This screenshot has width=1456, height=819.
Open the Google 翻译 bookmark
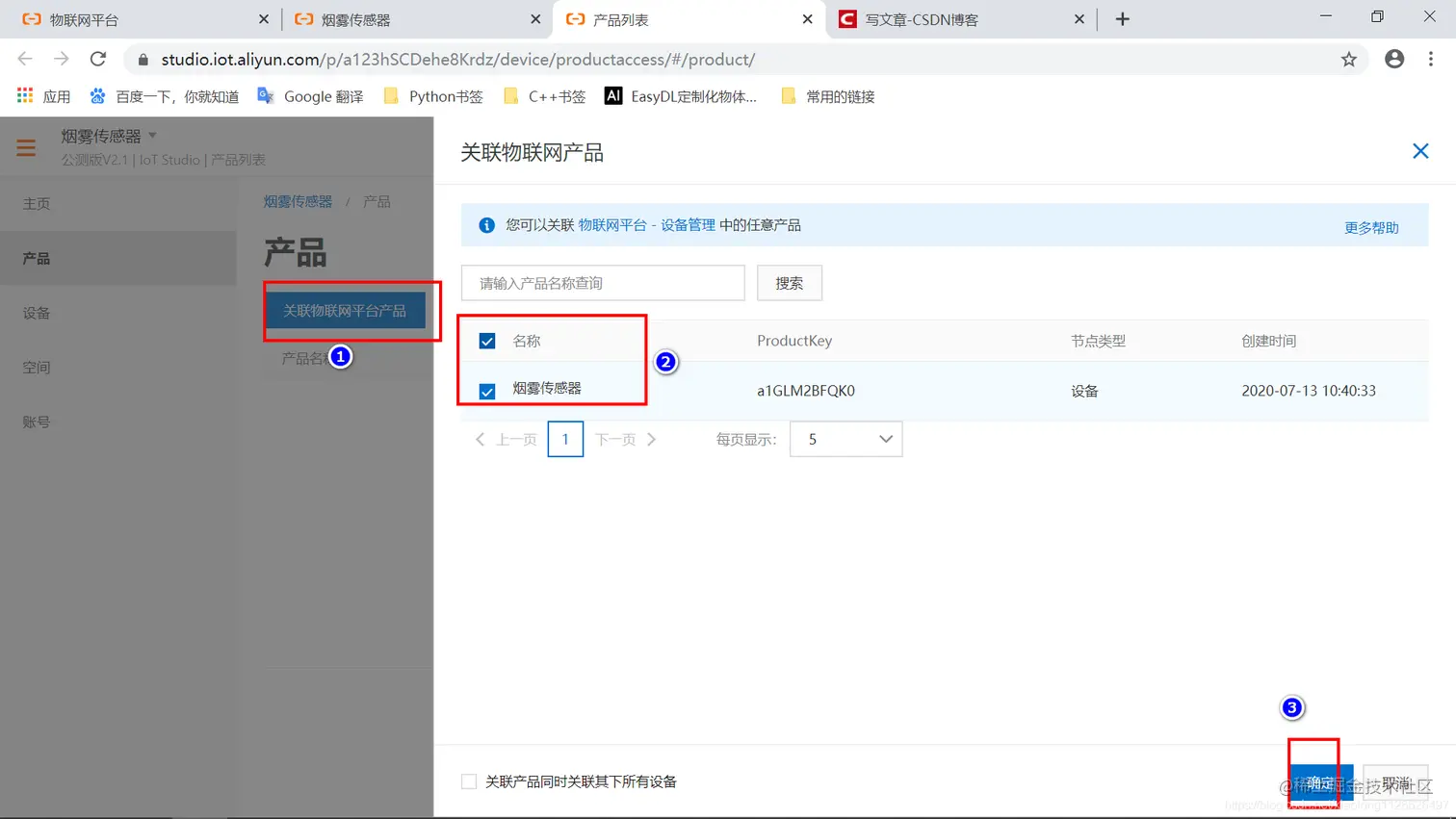click(310, 96)
